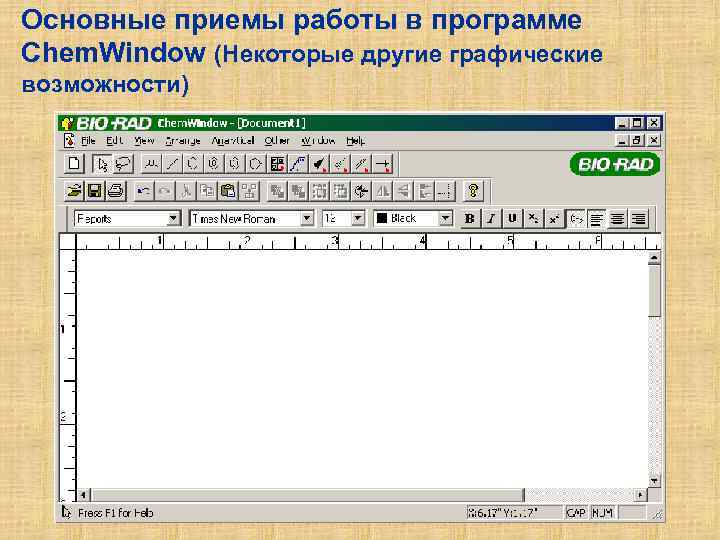720x540 pixels.
Task: Align text left
Action: point(596,219)
